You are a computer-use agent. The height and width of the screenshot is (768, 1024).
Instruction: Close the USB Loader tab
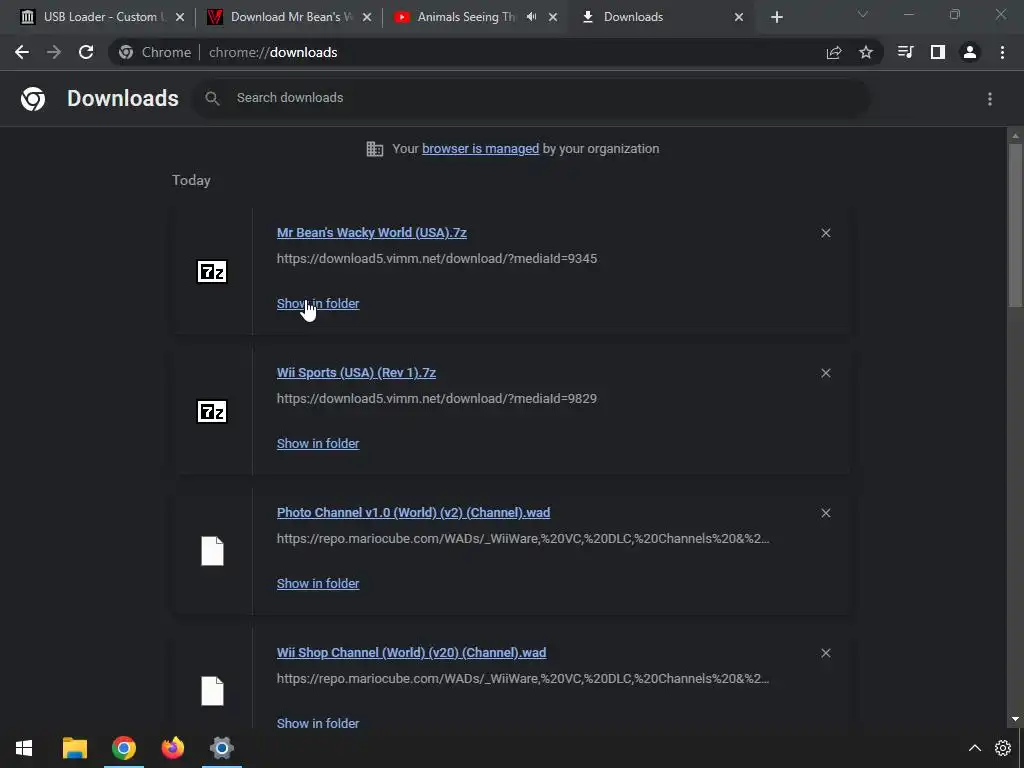tap(180, 17)
